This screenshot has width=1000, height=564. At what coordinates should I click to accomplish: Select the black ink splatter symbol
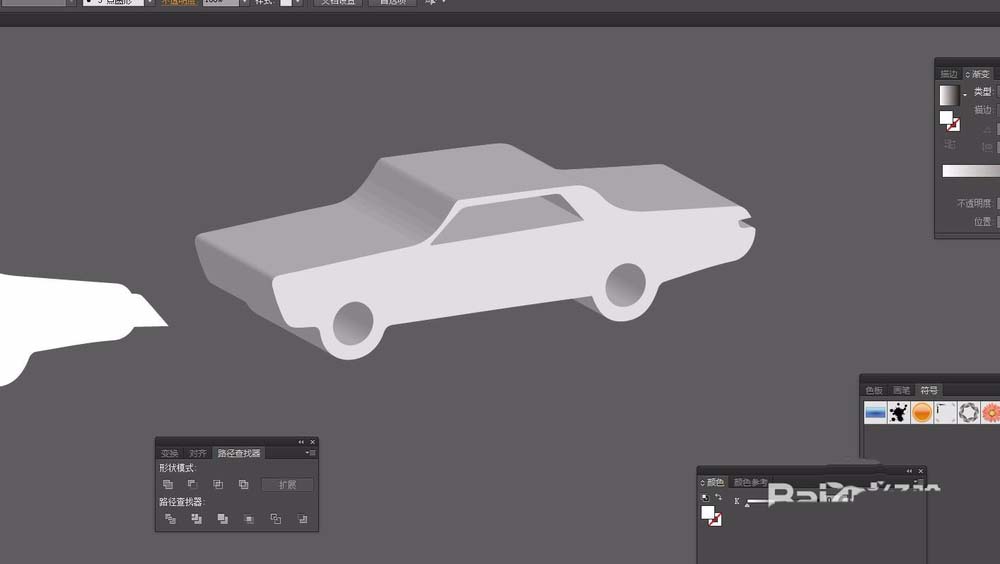[899, 412]
